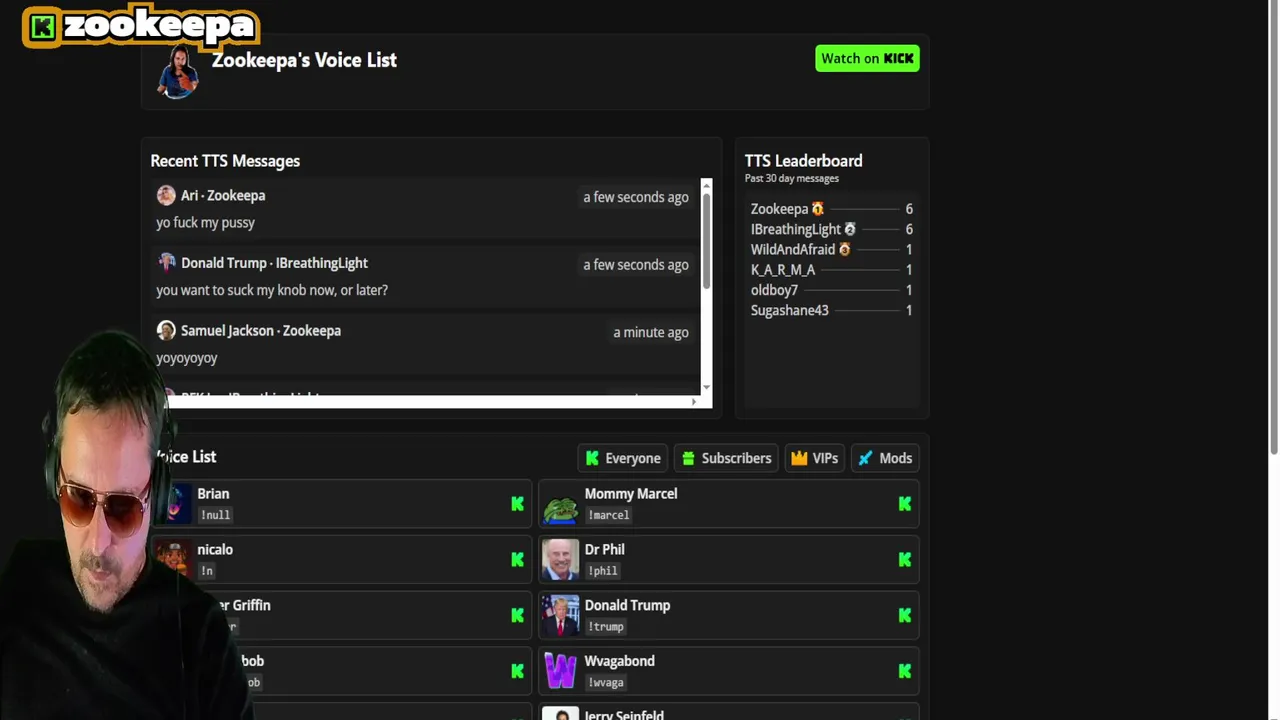Select the VIPs filter tab
Image resolution: width=1280 pixels, height=720 pixels.
(x=814, y=458)
